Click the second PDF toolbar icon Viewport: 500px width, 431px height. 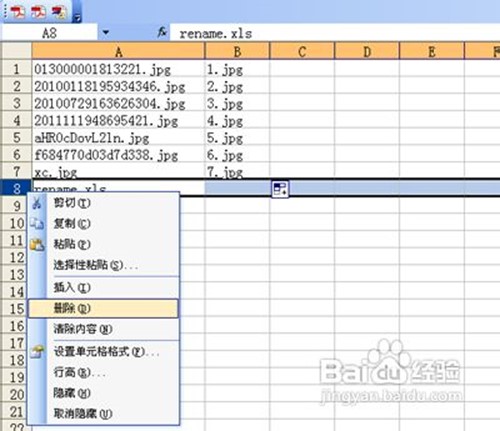point(38,12)
